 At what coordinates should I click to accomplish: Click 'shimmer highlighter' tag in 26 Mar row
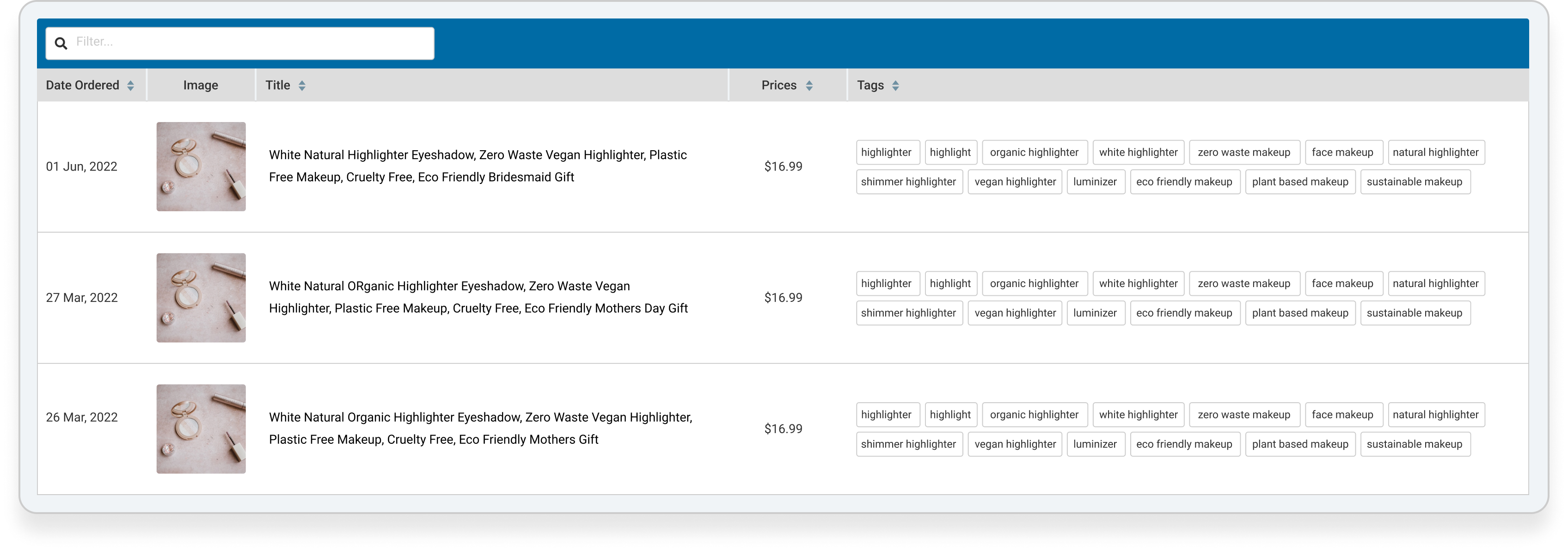coord(909,445)
